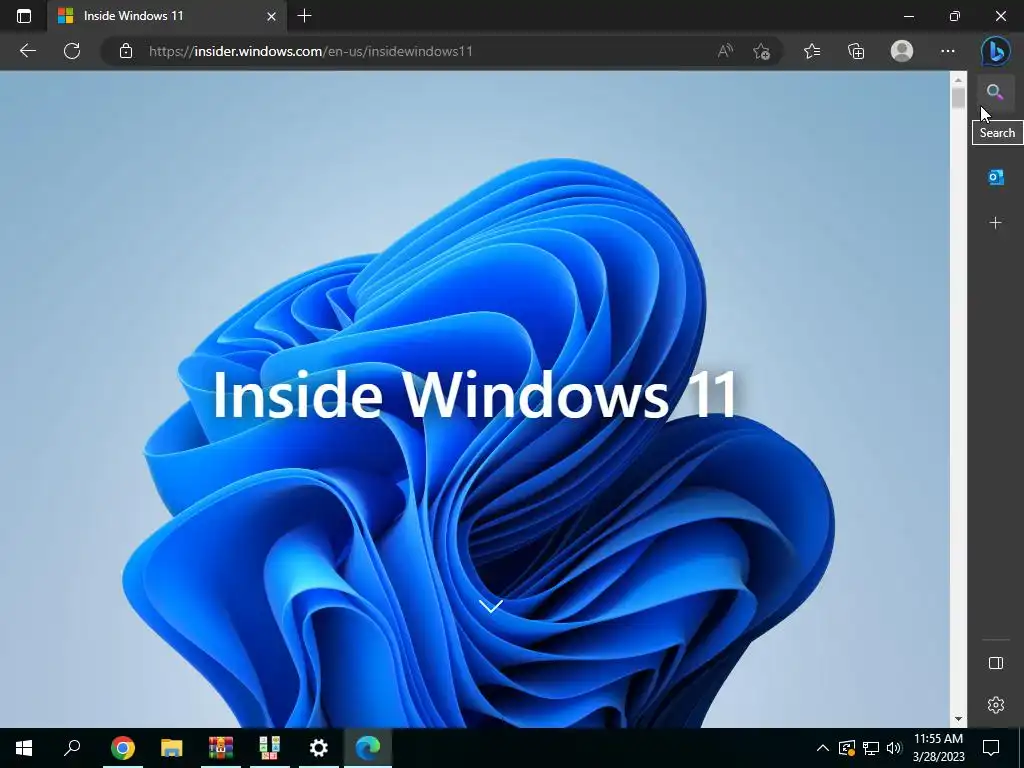The image size is (1024, 768).
Task: Add an app to the sidebar
Action: pyautogui.click(x=995, y=223)
